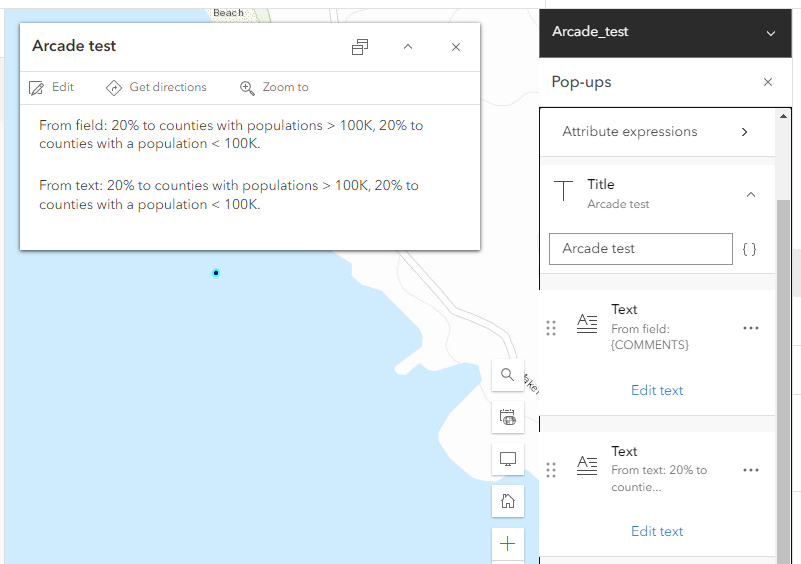Open the map tools calendar icon

507,417
